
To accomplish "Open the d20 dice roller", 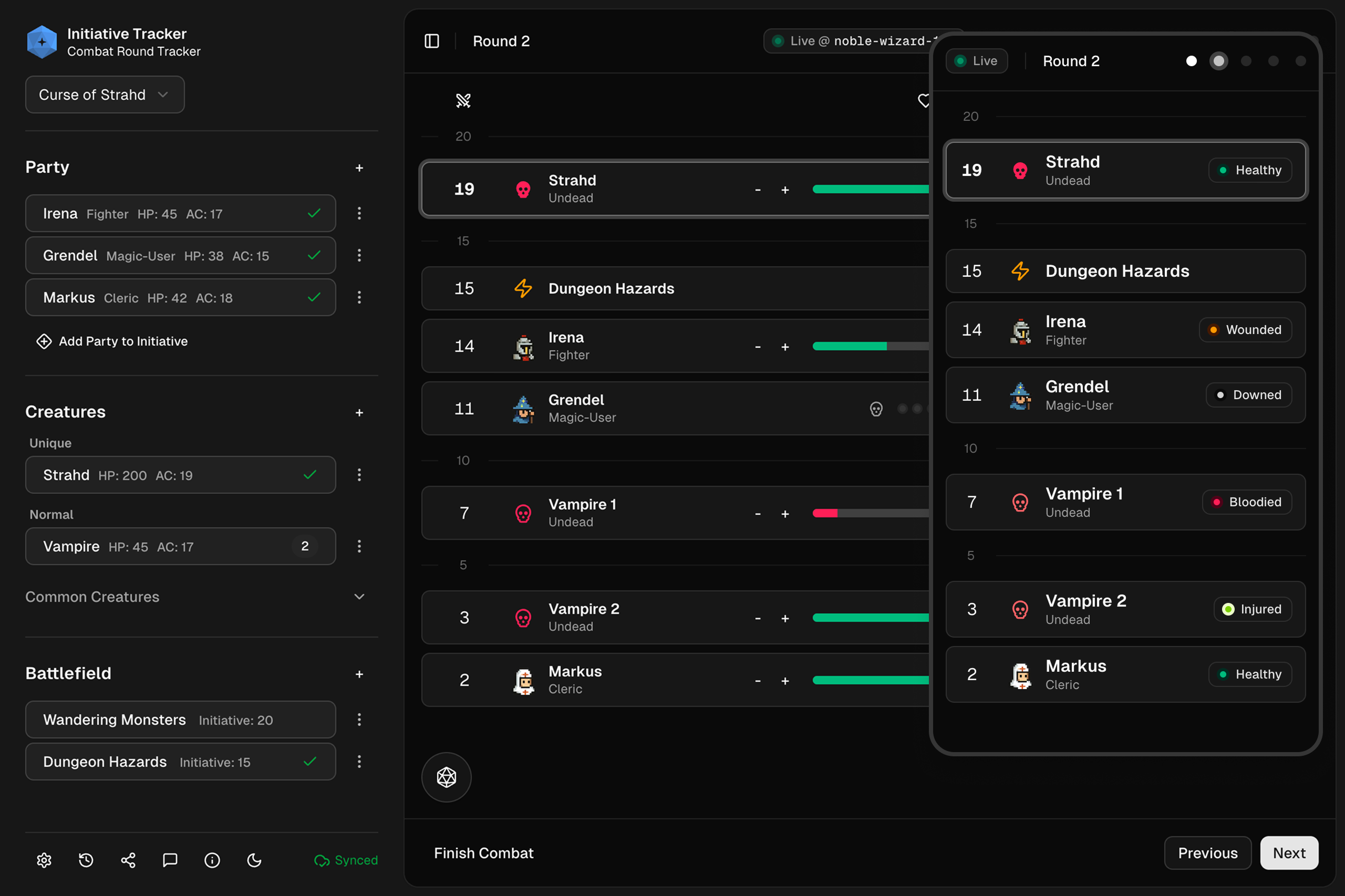I will point(446,777).
